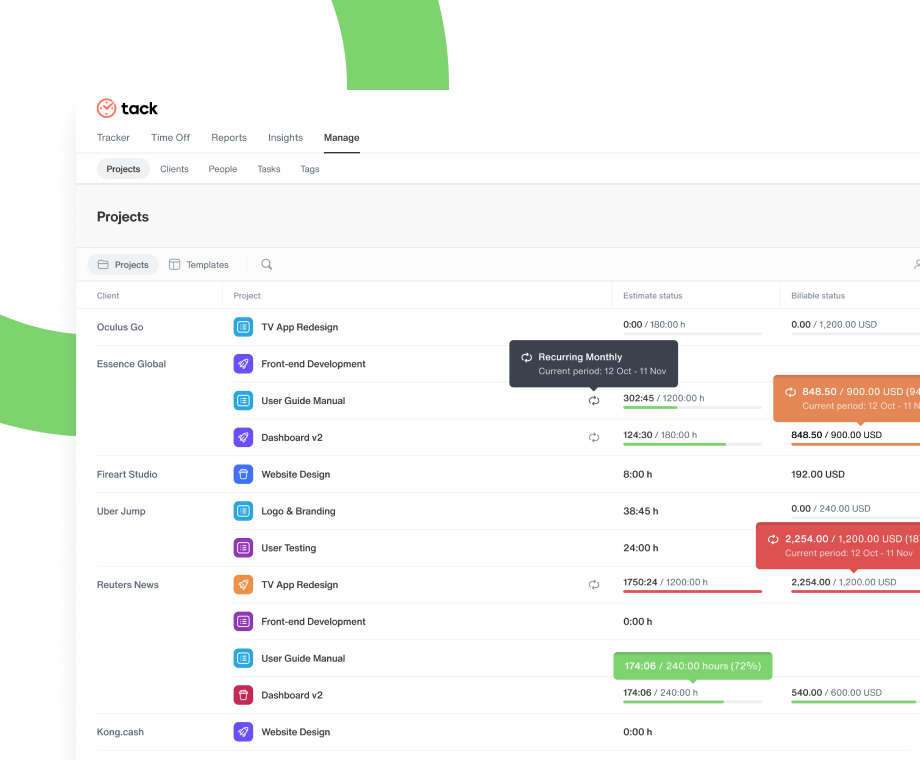Click the recurring icon on Reuters TV App Redesign
This screenshot has width=920, height=760.
pyautogui.click(x=594, y=585)
